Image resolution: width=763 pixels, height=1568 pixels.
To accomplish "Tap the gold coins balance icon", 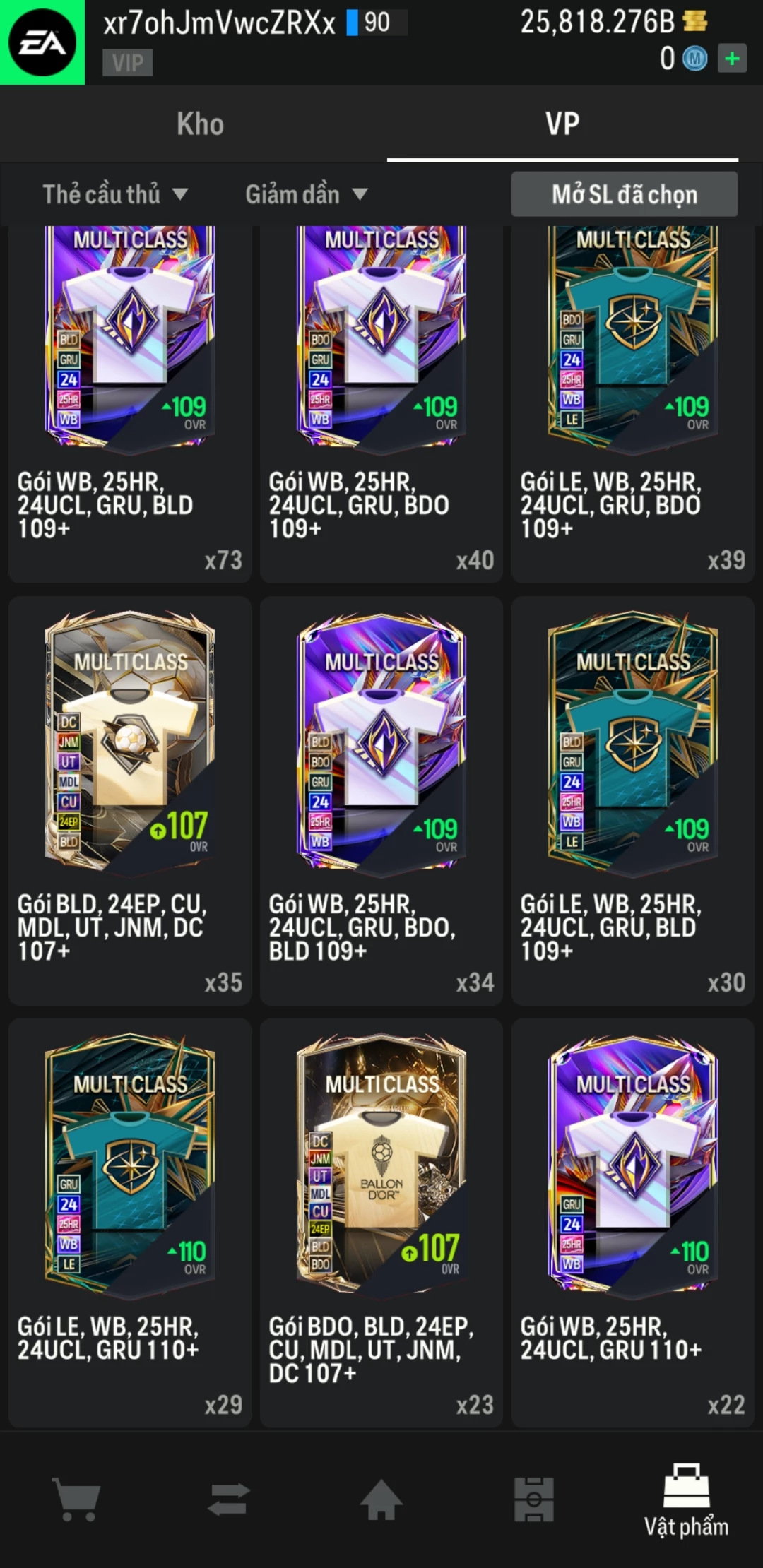I will (695, 21).
